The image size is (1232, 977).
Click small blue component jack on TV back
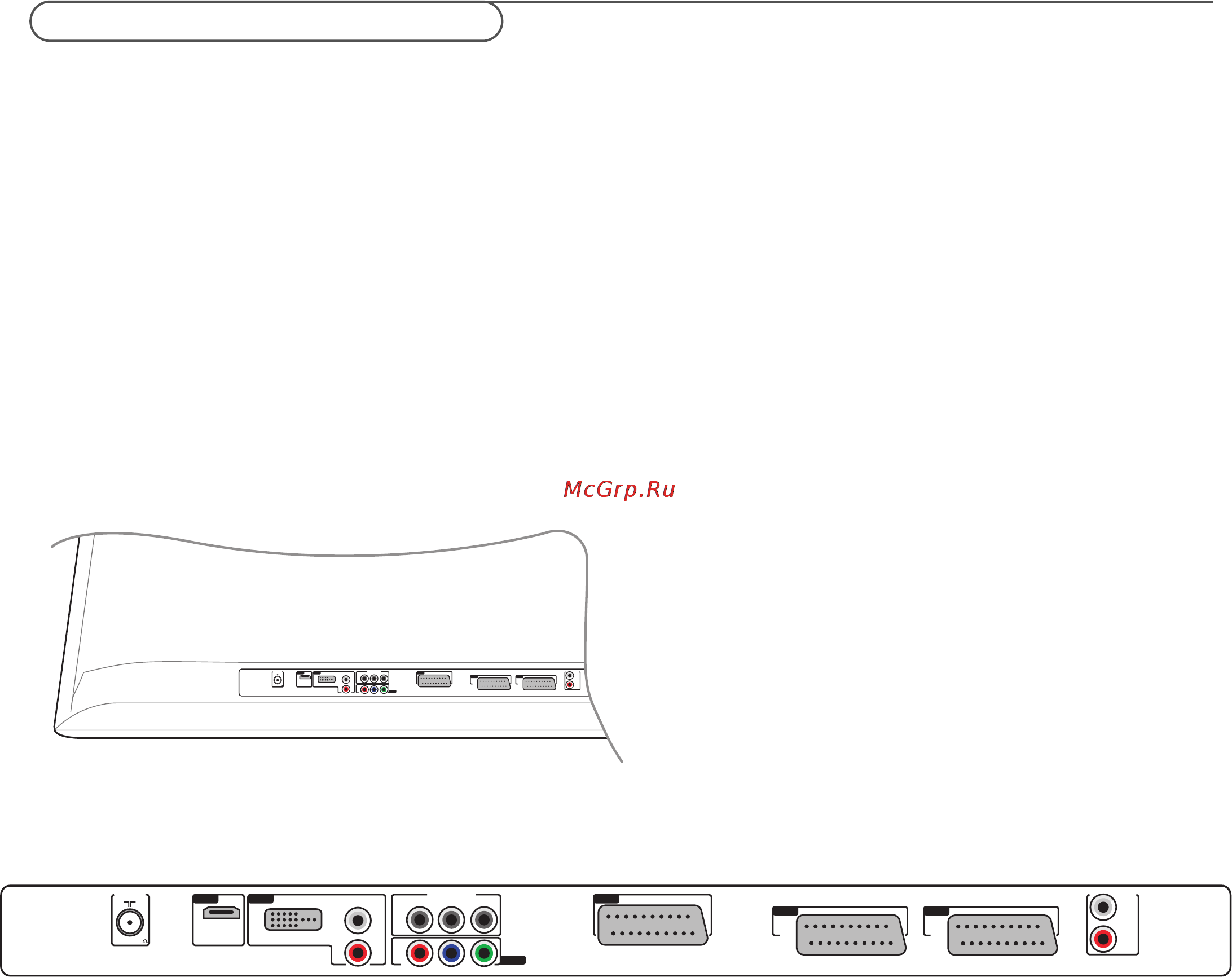[373, 690]
